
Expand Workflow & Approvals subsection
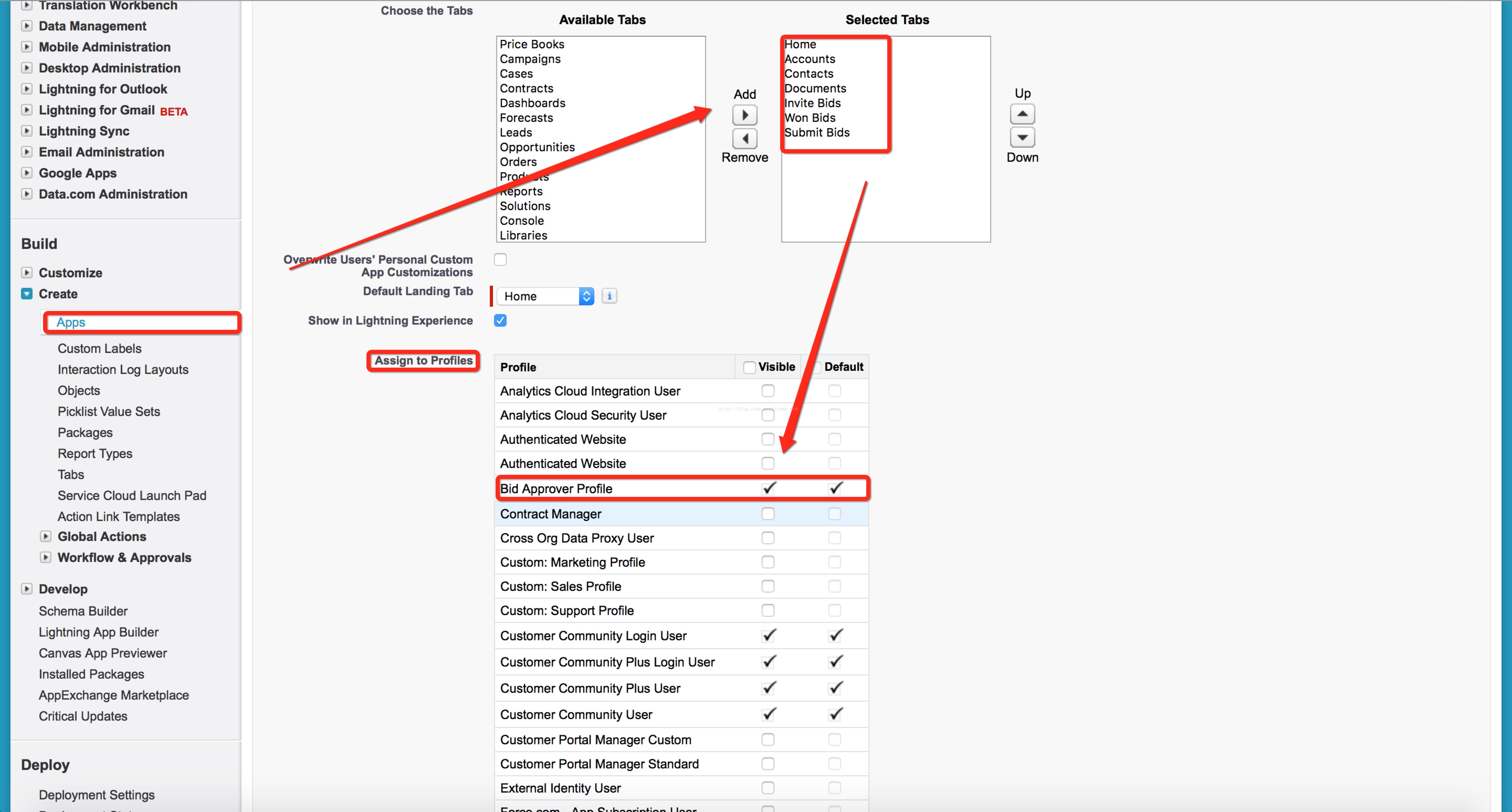45,558
